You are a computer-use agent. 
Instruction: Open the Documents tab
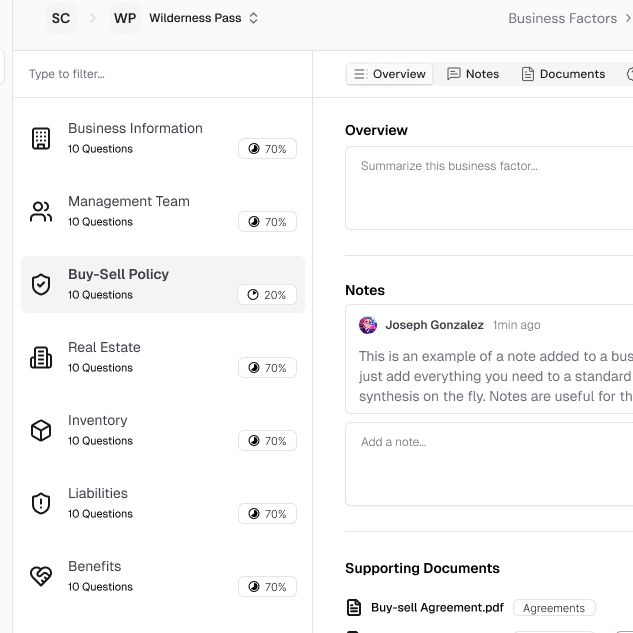pyautogui.click(x=563, y=74)
